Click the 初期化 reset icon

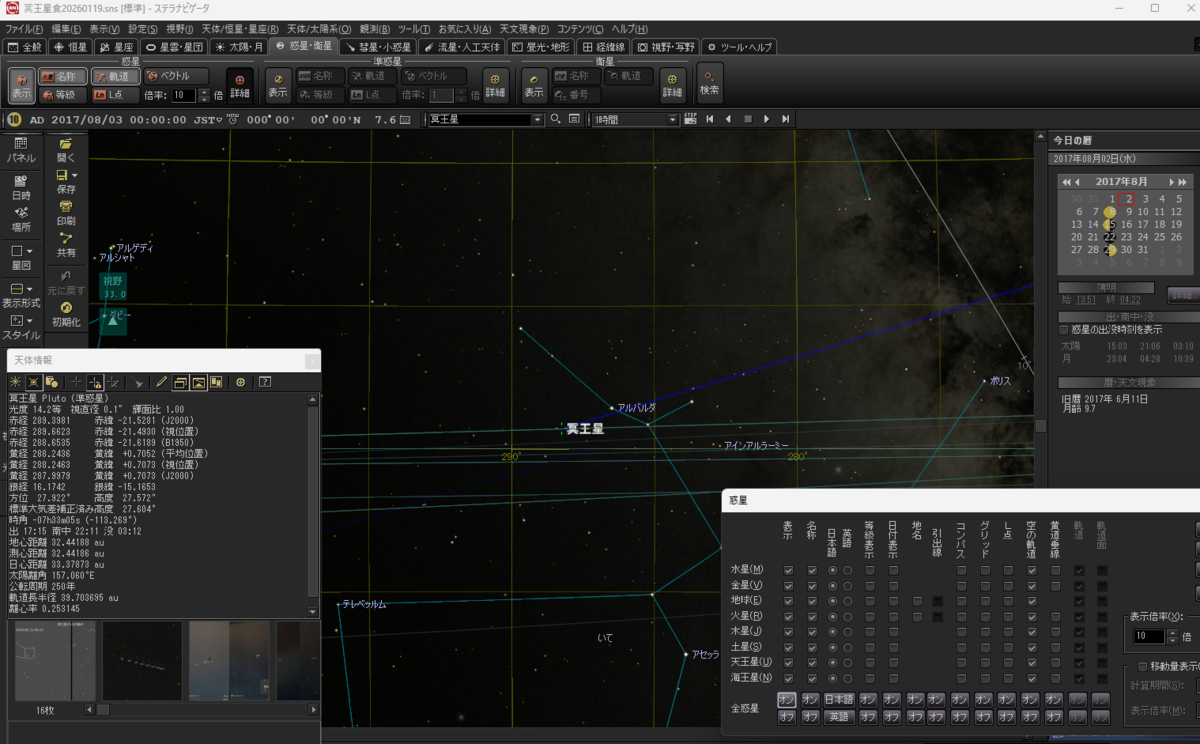pos(66,315)
